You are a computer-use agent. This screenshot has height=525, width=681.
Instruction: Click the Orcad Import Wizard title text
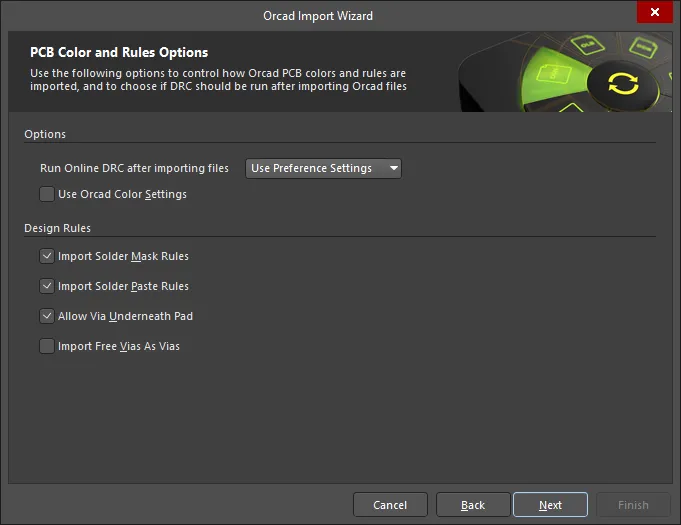(318, 16)
